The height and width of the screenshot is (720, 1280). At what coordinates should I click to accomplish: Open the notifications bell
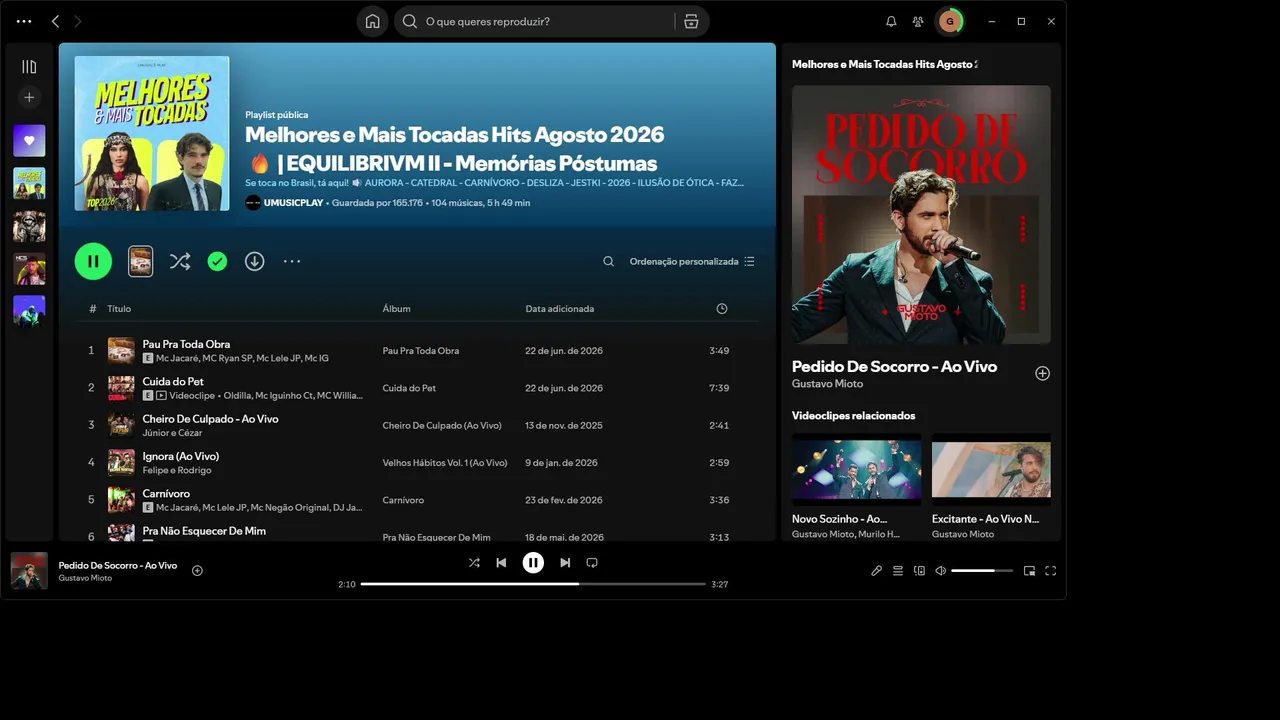point(891,21)
